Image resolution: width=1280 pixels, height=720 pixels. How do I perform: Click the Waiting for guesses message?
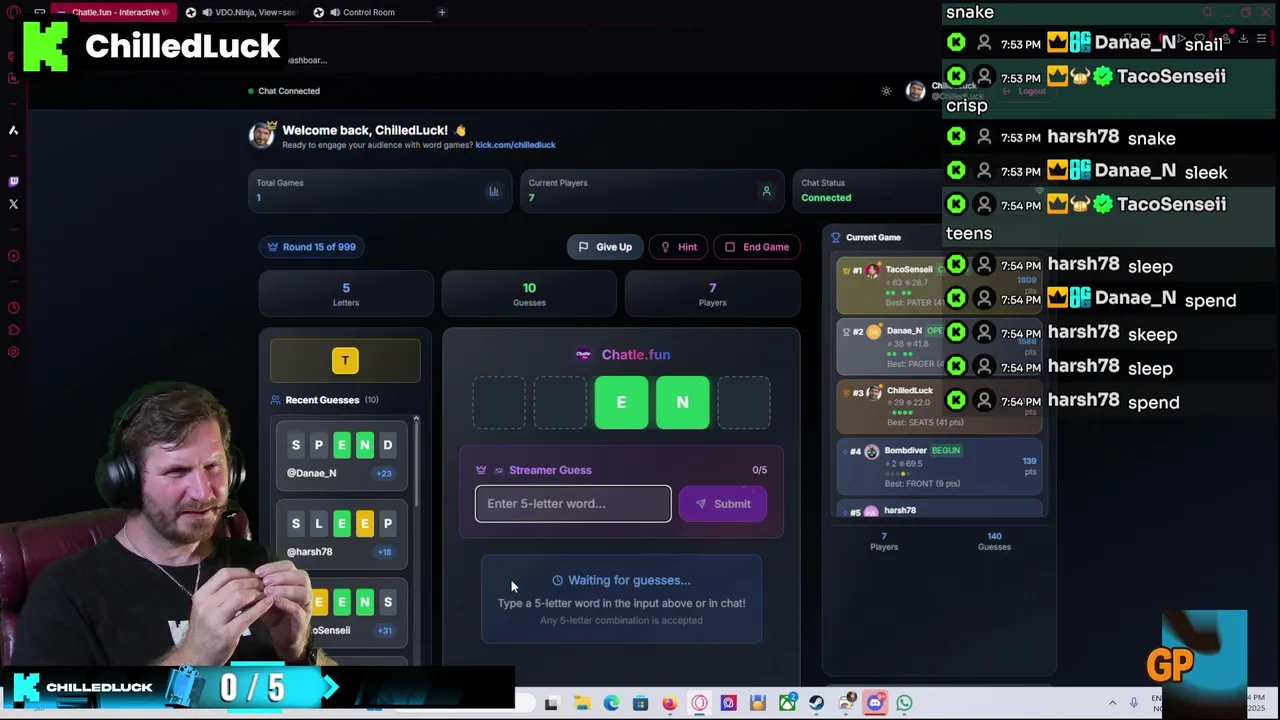tap(621, 580)
